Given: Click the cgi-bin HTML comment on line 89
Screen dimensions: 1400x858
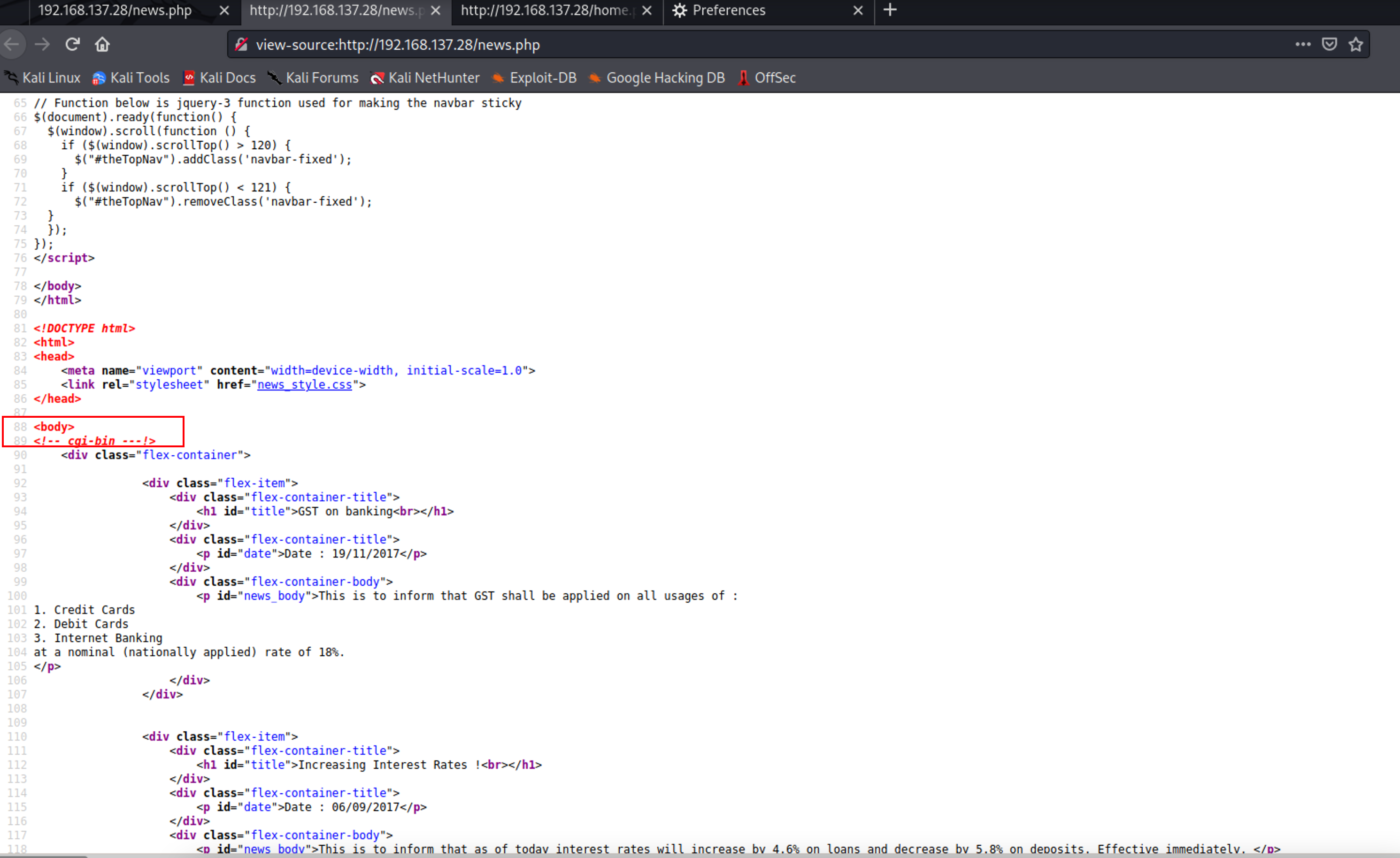Looking at the screenshot, I should click(94, 441).
